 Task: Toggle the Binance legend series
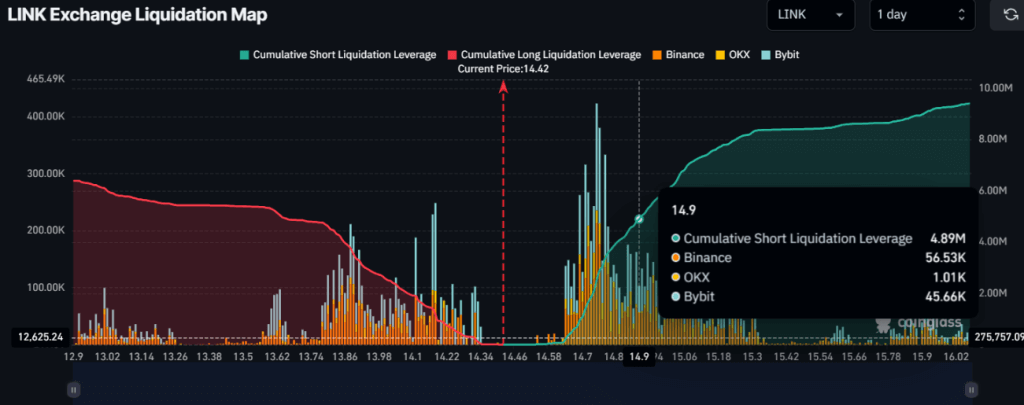click(x=678, y=55)
